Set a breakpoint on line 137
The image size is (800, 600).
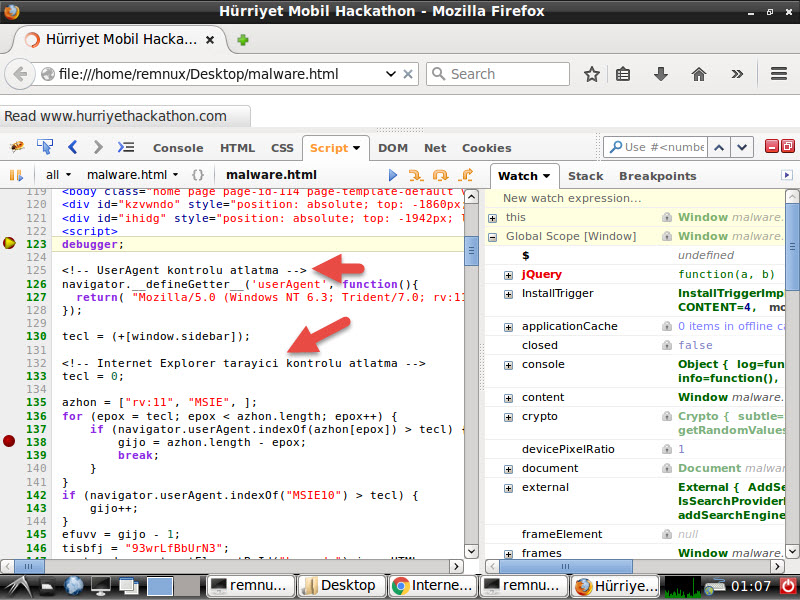9,429
